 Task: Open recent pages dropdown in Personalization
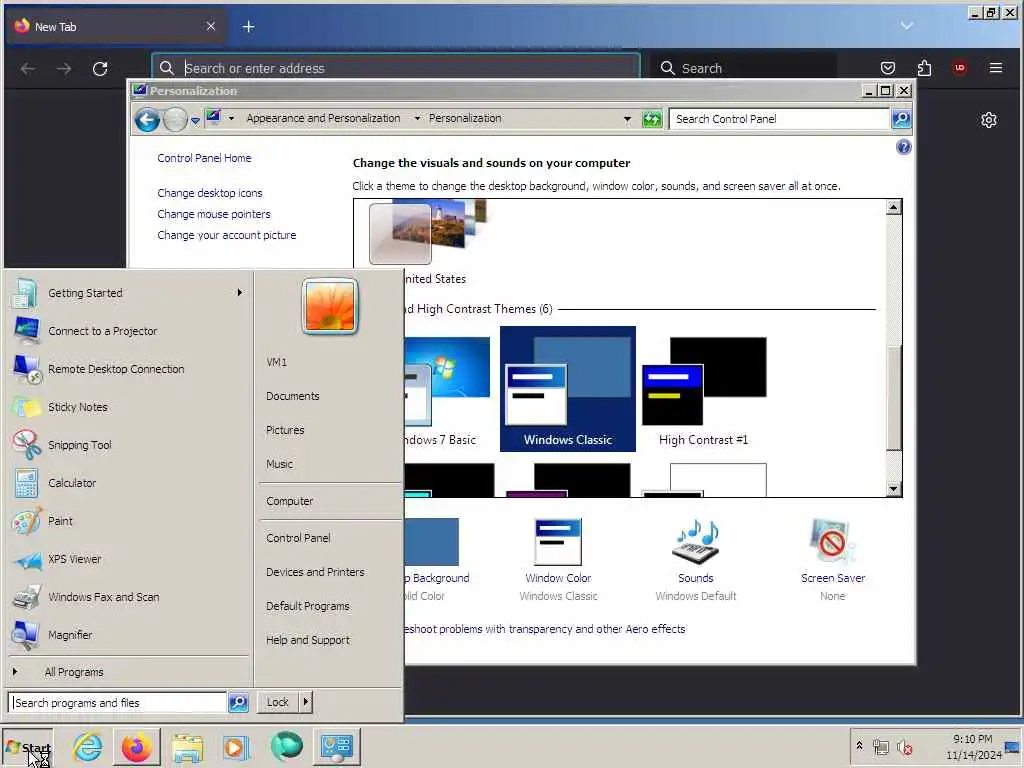coord(195,120)
